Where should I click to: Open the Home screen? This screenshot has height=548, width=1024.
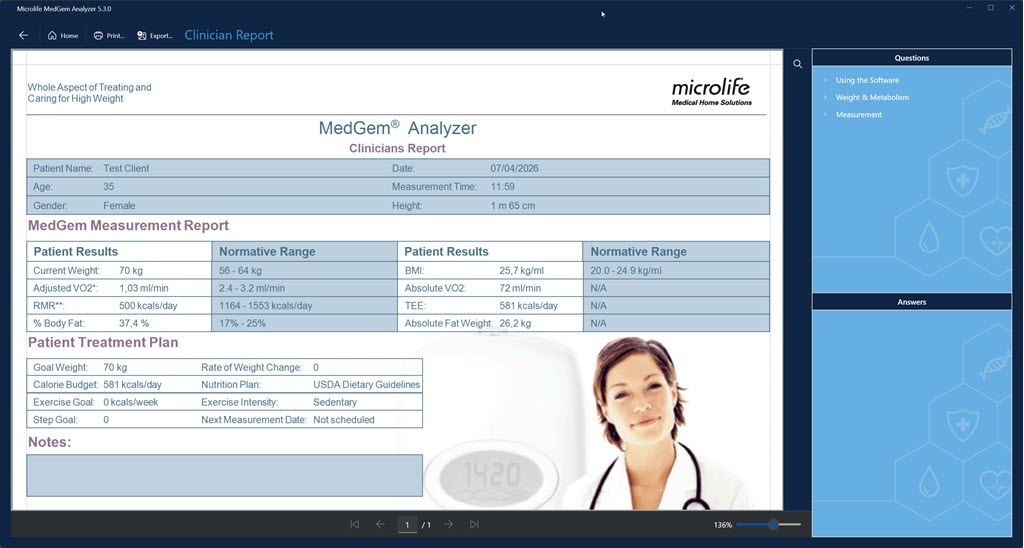[x=63, y=35]
